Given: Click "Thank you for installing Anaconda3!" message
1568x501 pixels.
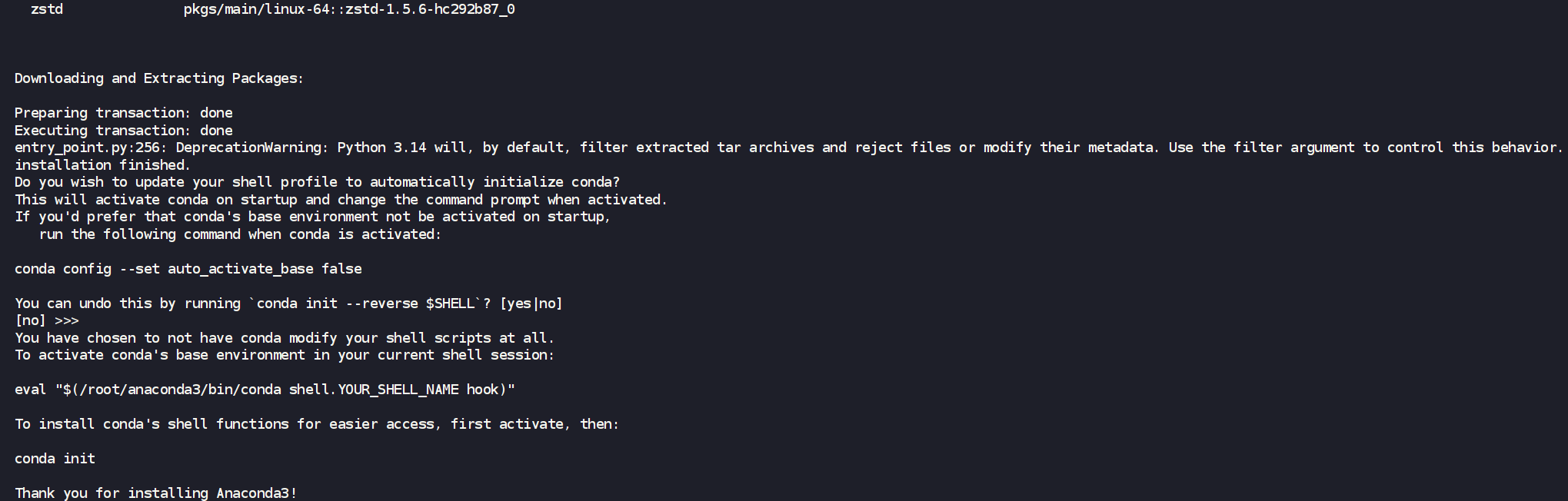Looking at the screenshot, I should [155, 493].
